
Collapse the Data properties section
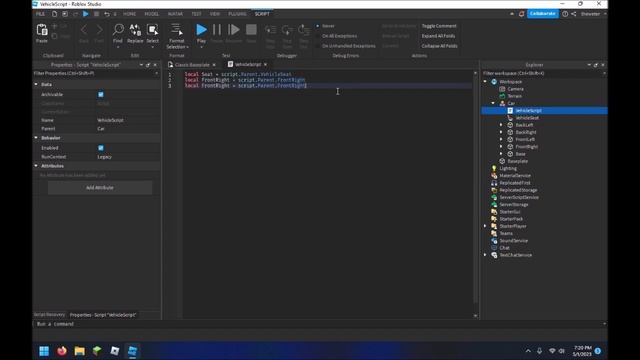36,84
